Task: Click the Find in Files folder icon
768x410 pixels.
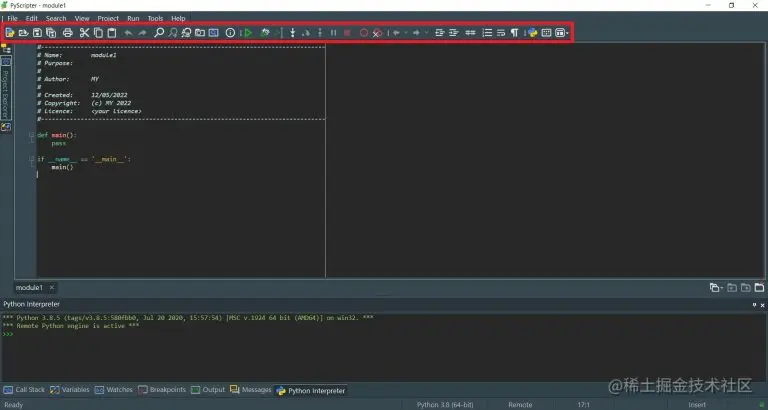Action: pos(200,33)
